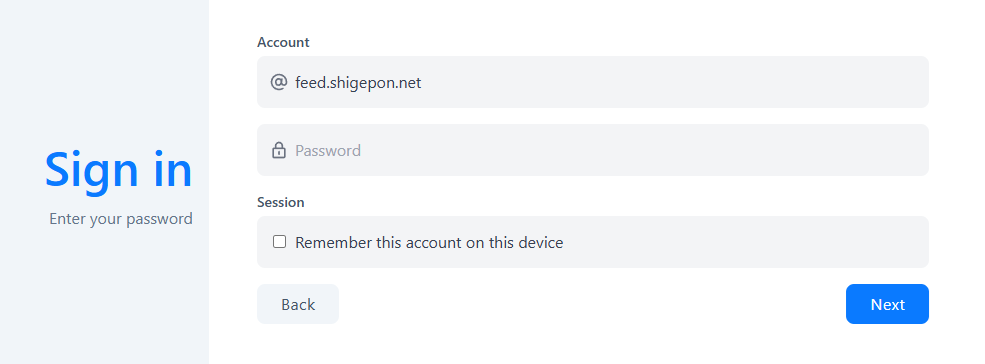
Task: Click the Password placeholder text
Action: (328, 151)
